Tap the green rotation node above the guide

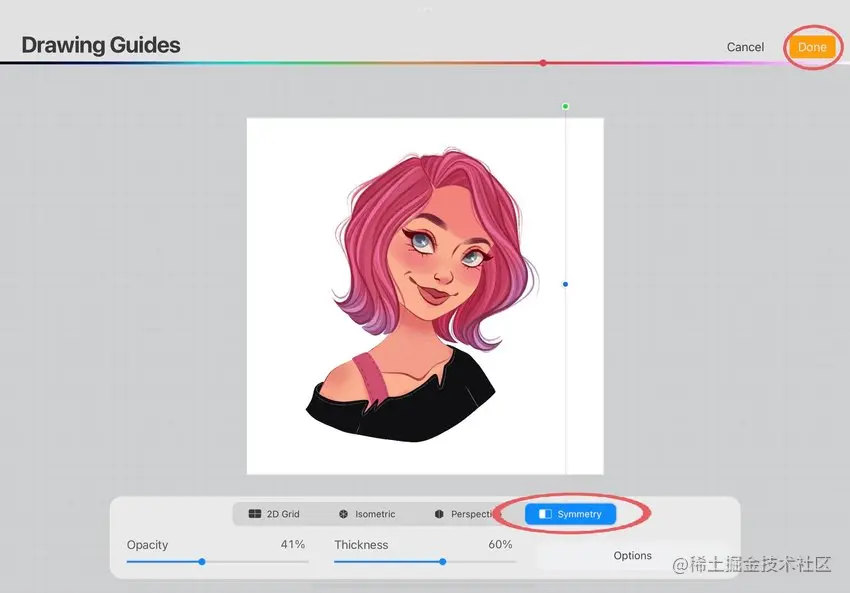click(x=565, y=105)
